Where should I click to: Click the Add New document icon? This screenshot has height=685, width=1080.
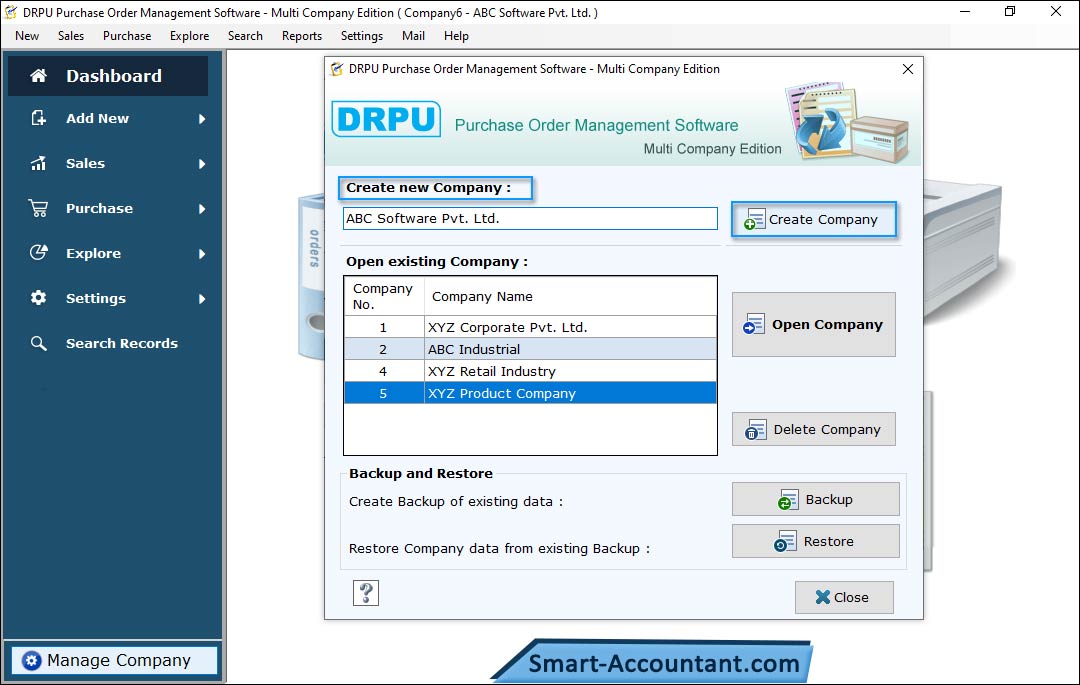pyautogui.click(x=39, y=118)
